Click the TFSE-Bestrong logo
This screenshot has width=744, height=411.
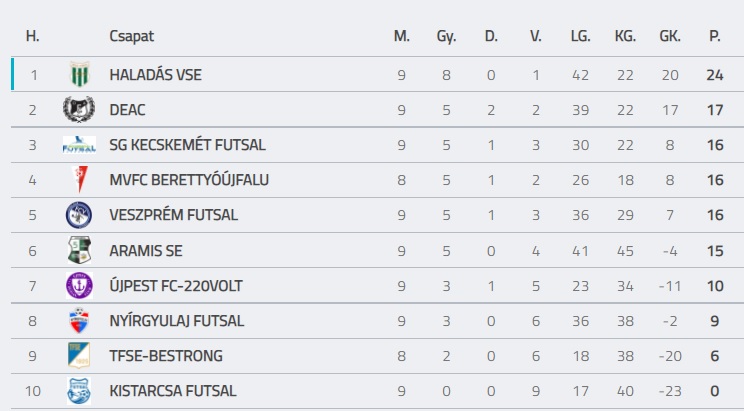pos(78,355)
